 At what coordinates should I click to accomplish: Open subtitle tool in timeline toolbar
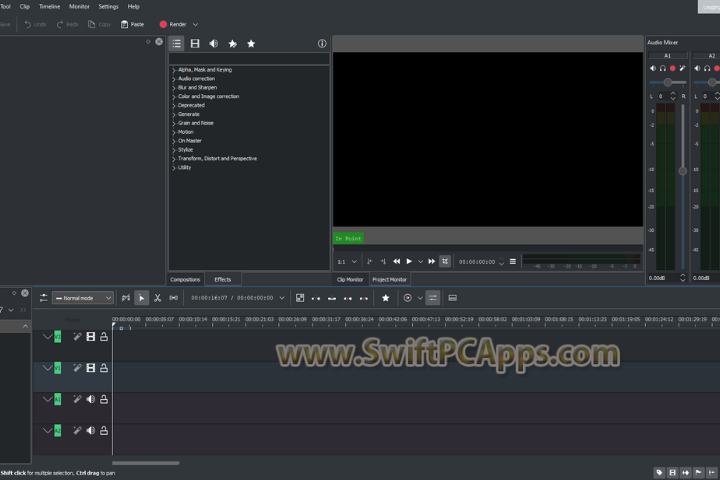click(x=452, y=298)
